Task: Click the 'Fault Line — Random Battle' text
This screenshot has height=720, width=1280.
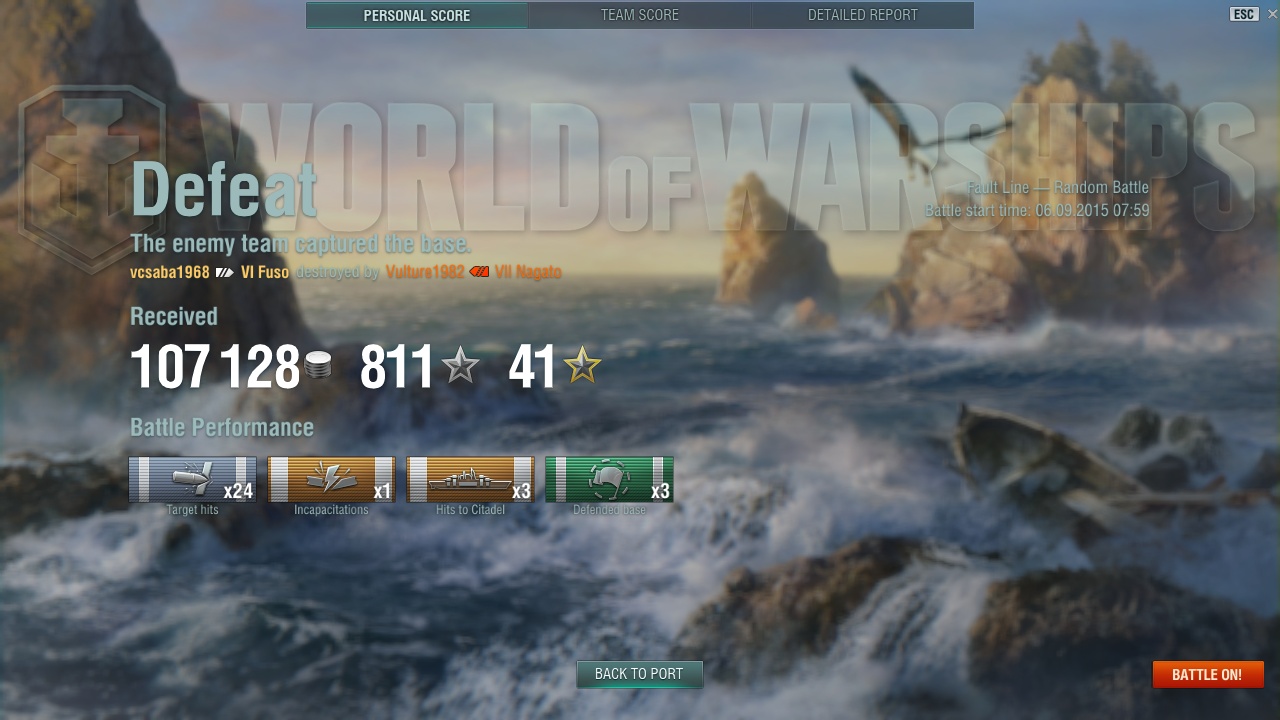Action: point(1058,187)
